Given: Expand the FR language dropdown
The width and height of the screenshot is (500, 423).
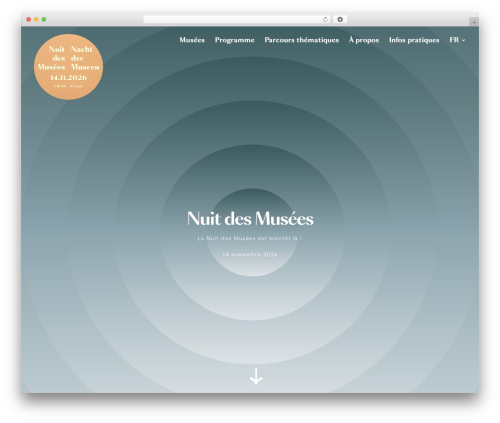Looking at the screenshot, I should coord(457,40).
